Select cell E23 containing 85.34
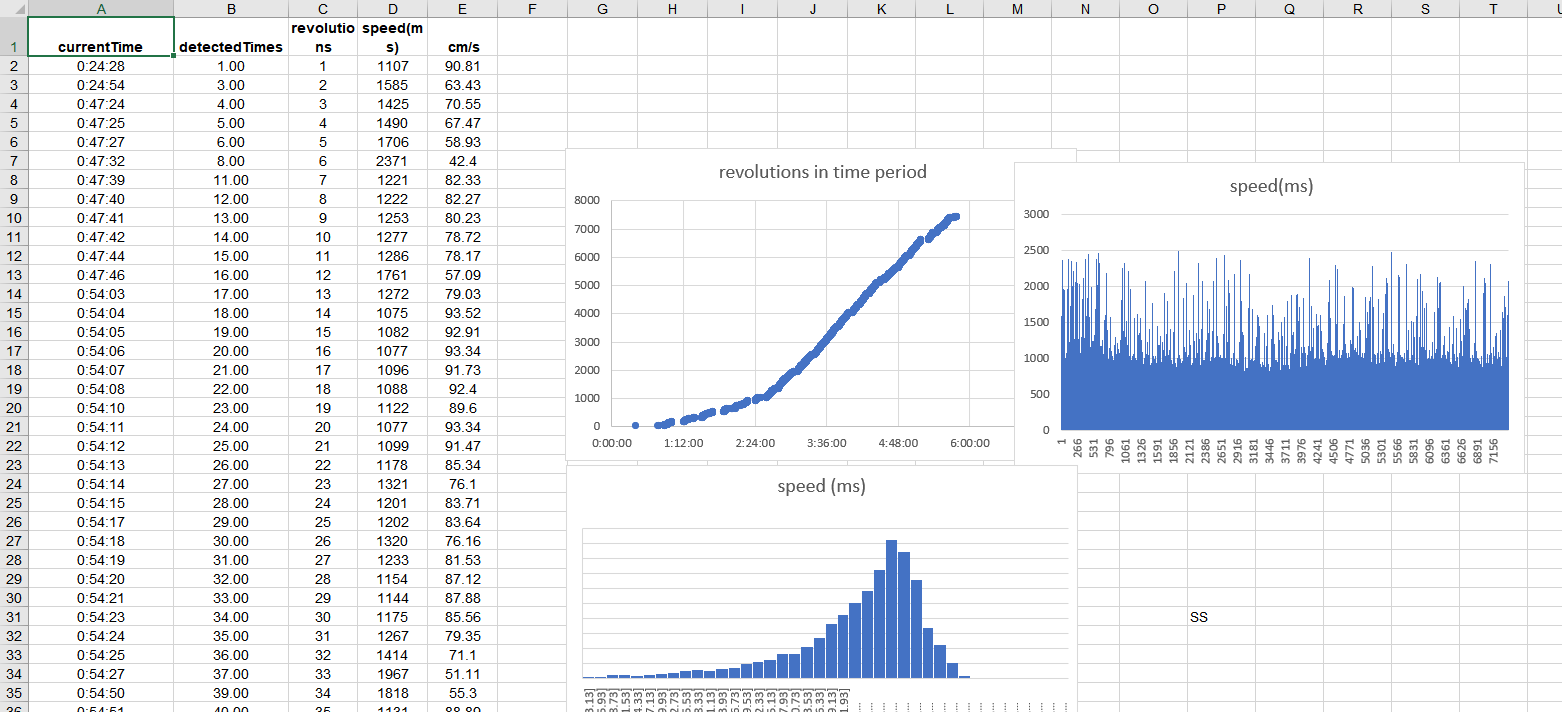The image size is (1562, 712). (x=462, y=465)
